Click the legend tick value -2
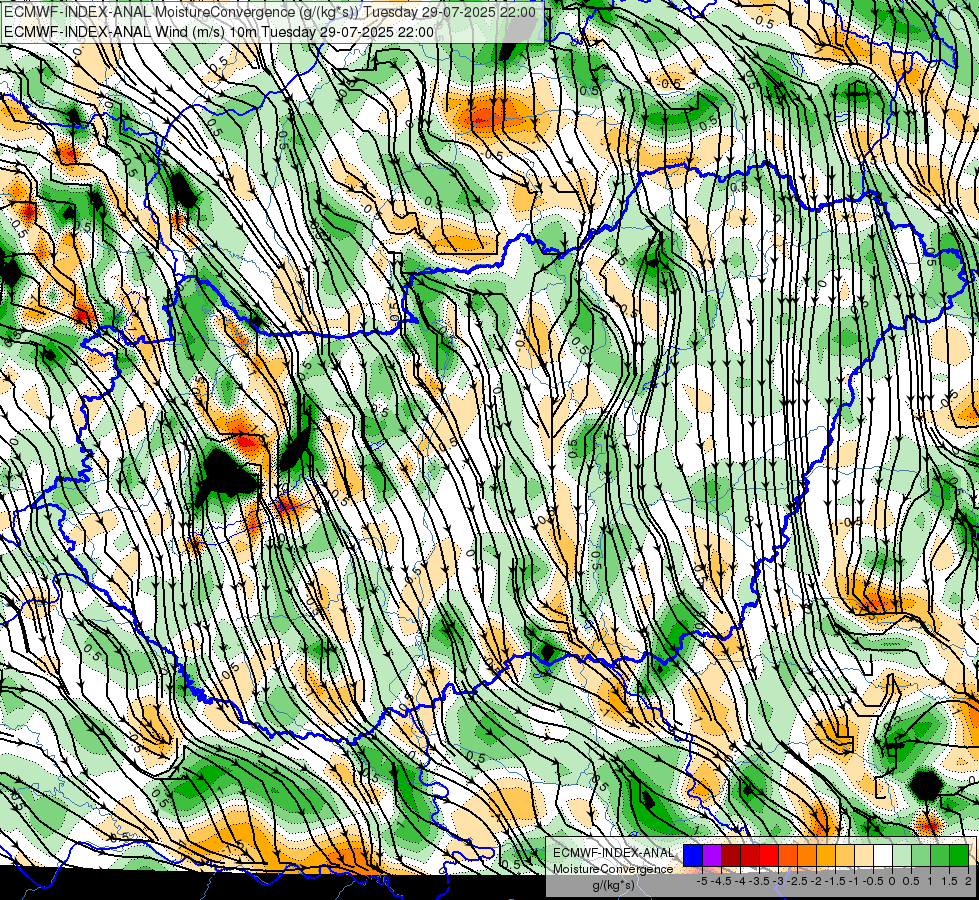Viewport: 979px width, 900px height. tap(816, 881)
